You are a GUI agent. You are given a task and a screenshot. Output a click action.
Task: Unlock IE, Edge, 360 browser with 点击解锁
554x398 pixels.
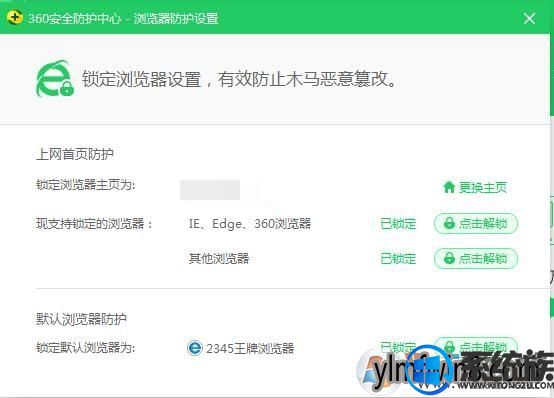pos(476,223)
